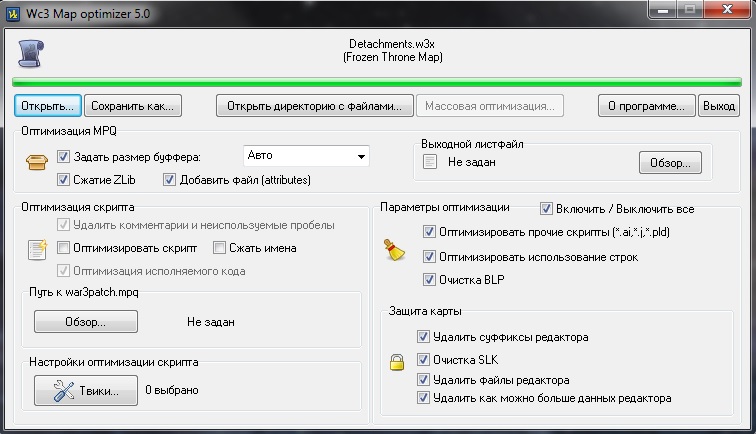Toggle 'Удалить файлы редактора' checkbox
This screenshot has width=756, height=434.
pyautogui.click(x=423, y=380)
